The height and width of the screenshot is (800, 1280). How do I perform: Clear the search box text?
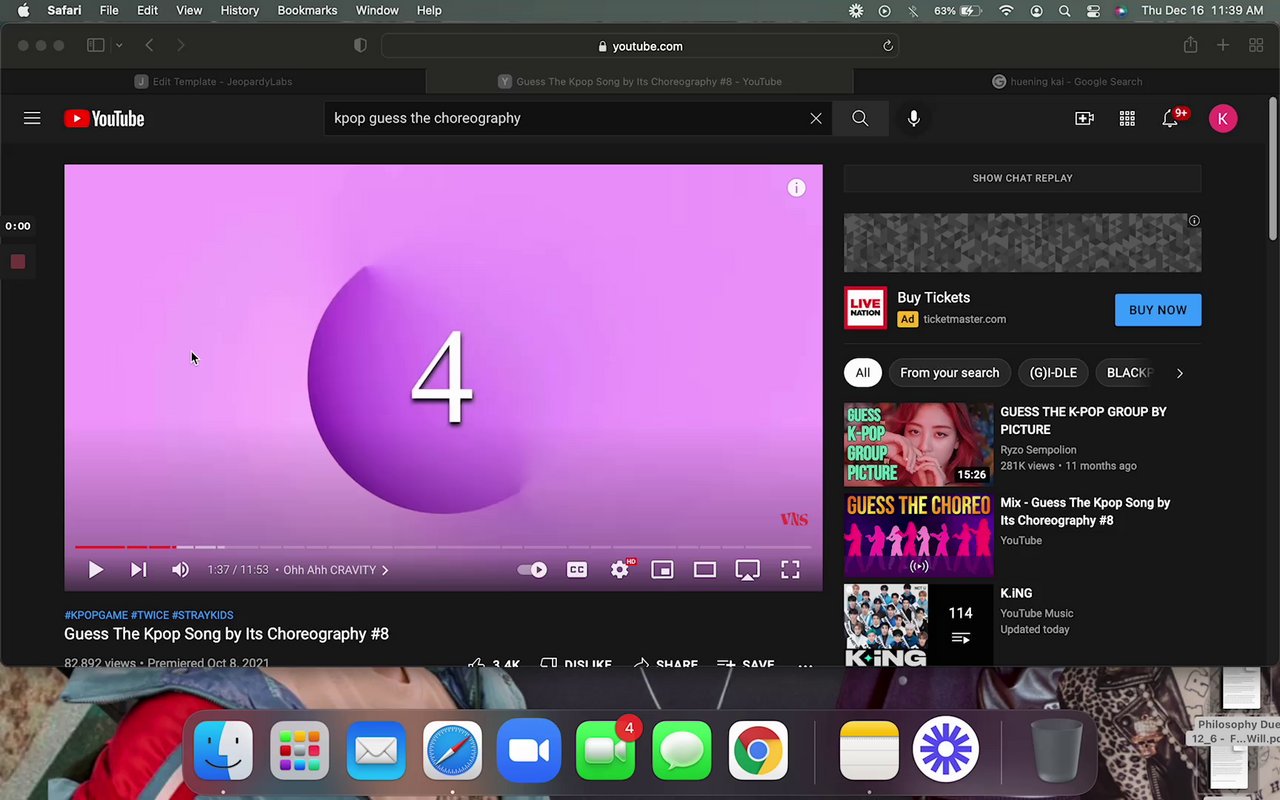coord(816,118)
